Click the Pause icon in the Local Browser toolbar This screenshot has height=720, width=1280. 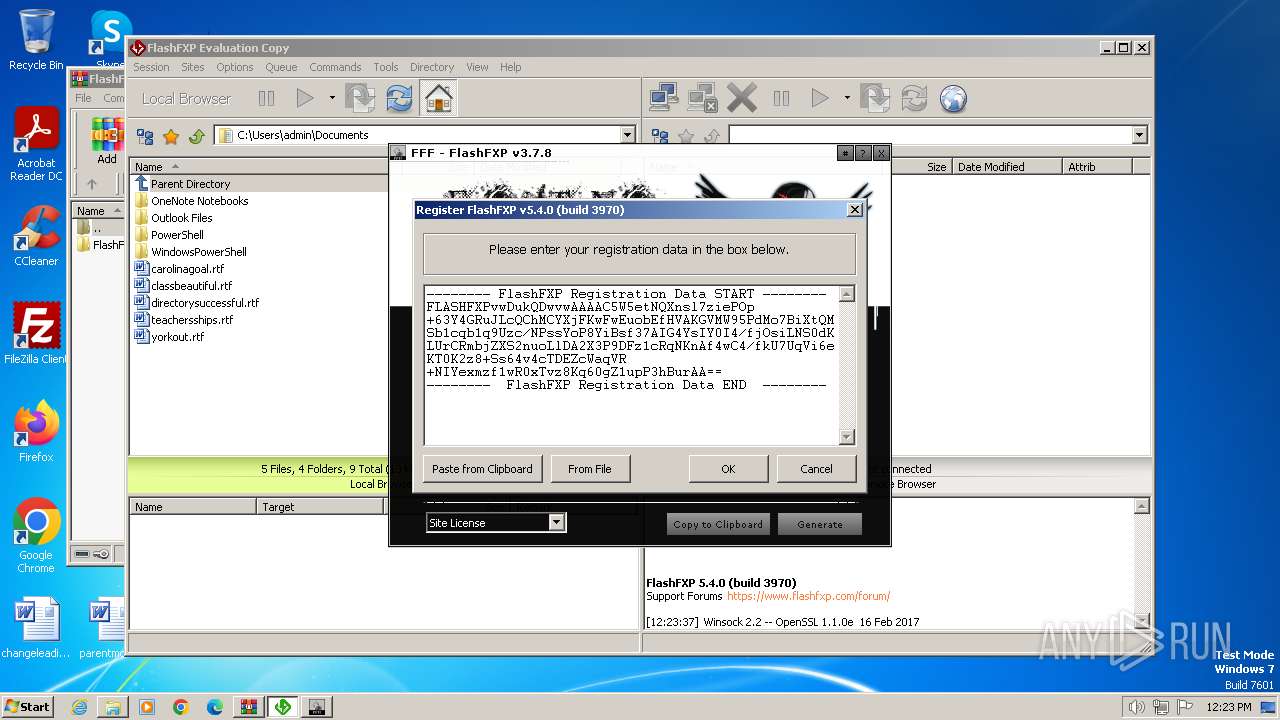267,98
